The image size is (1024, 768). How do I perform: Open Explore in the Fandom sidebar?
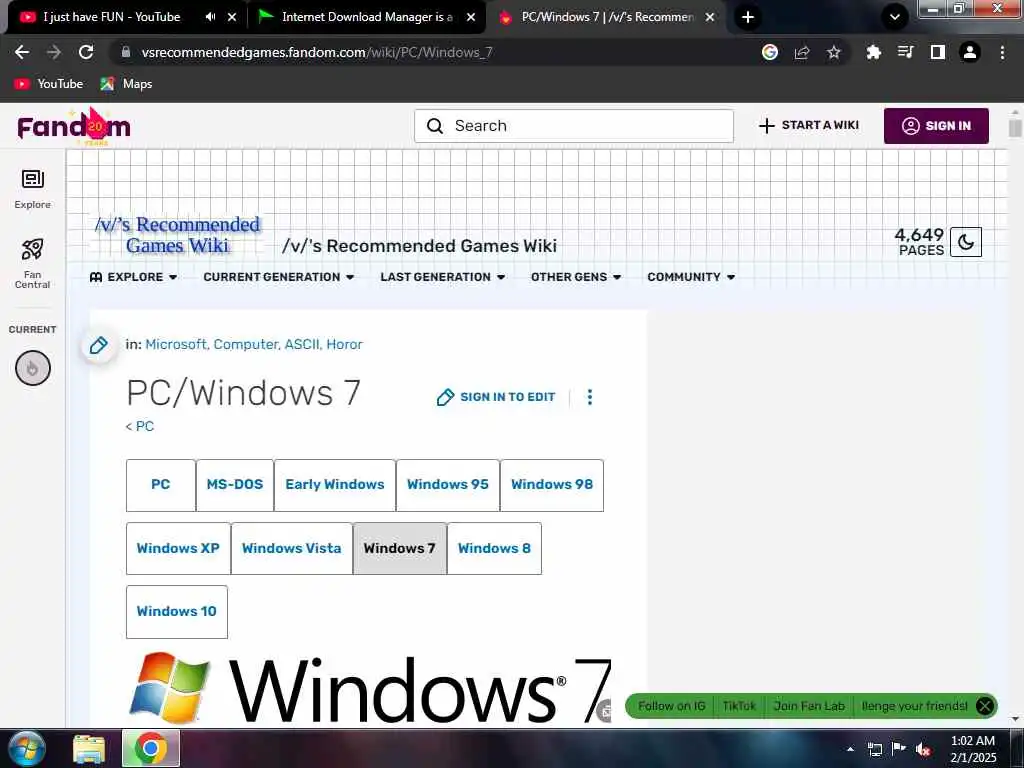(x=33, y=189)
